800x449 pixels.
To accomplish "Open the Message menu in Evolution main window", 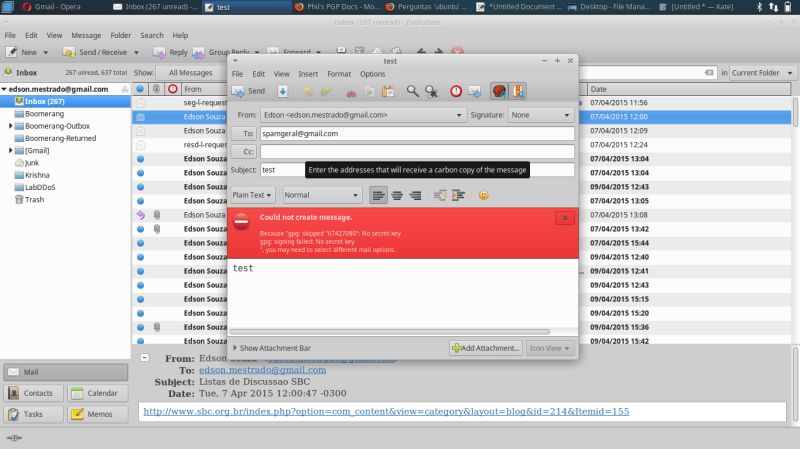I will pyautogui.click(x=86, y=35).
